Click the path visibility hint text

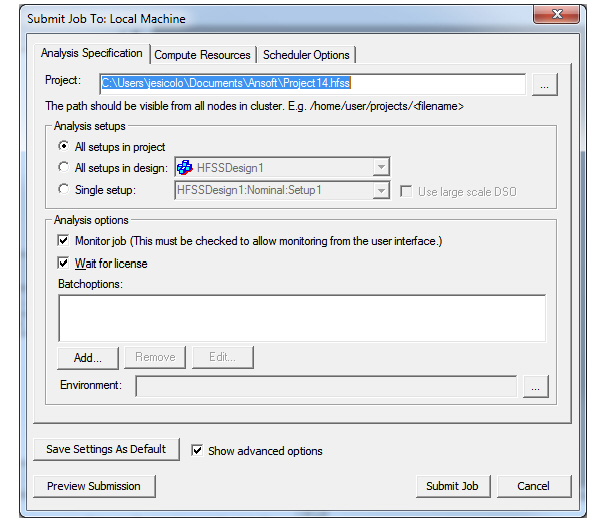(x=254, y=106)
